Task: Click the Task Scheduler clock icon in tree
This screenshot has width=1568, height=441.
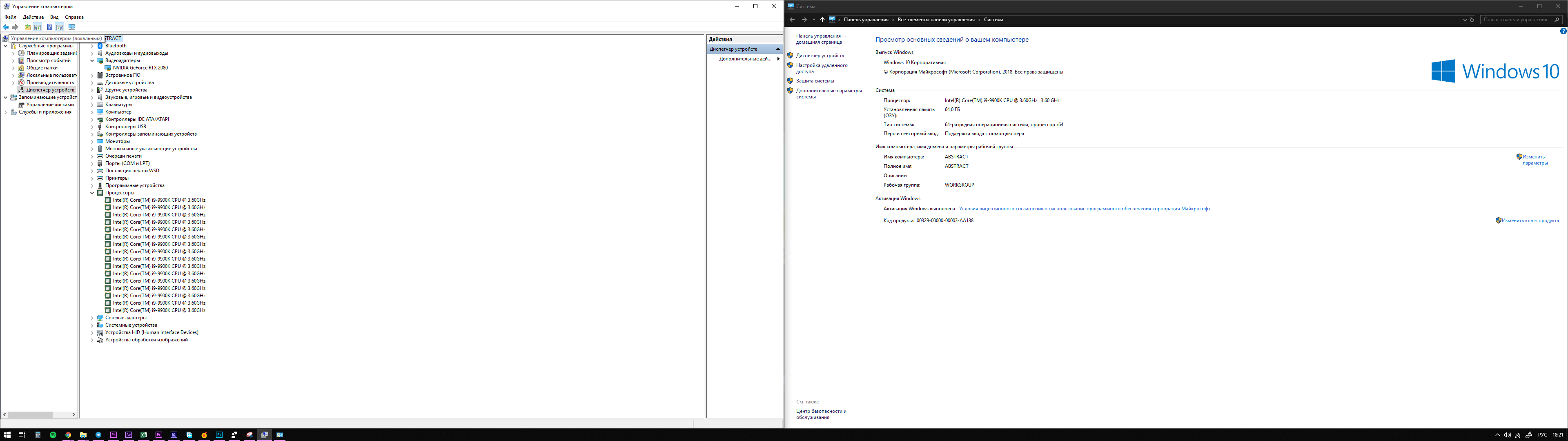Action: (21, 53)
